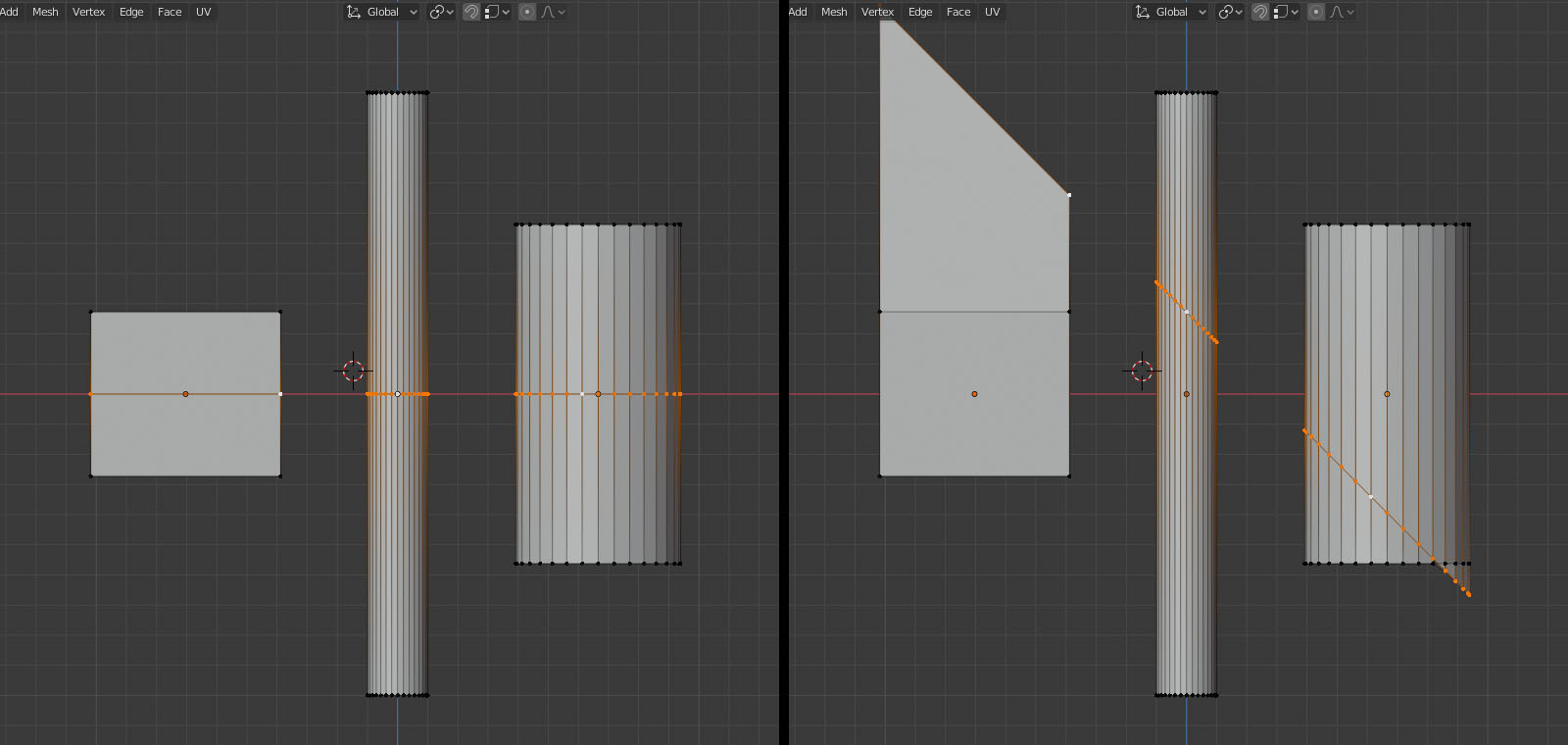Open proportional falloff curve dropdown in right viewport
1568x745 pixels.
(x=1342, y=12)
